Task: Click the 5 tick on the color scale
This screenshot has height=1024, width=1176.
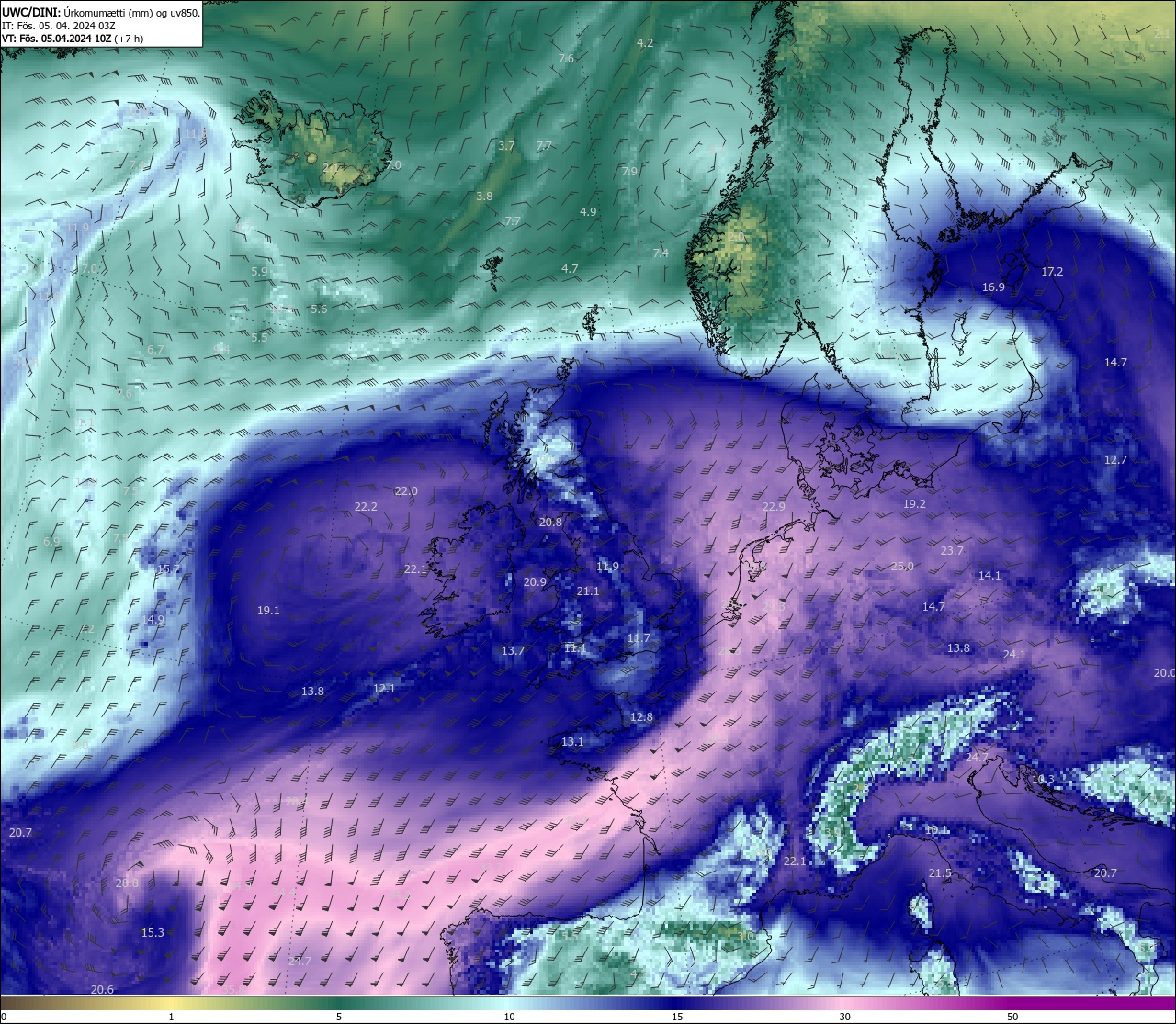Action: click(x=339, y=1017)
